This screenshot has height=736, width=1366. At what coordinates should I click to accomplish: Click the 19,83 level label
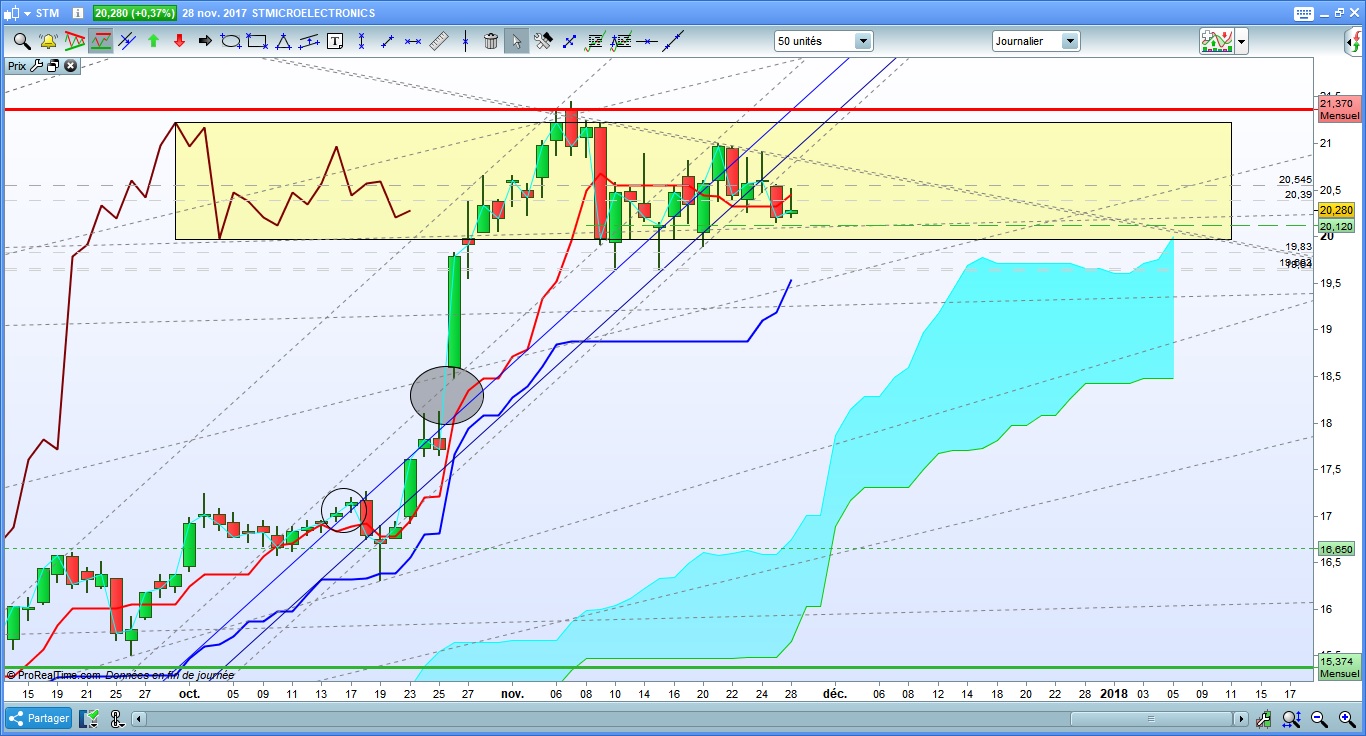point(1299,246)
